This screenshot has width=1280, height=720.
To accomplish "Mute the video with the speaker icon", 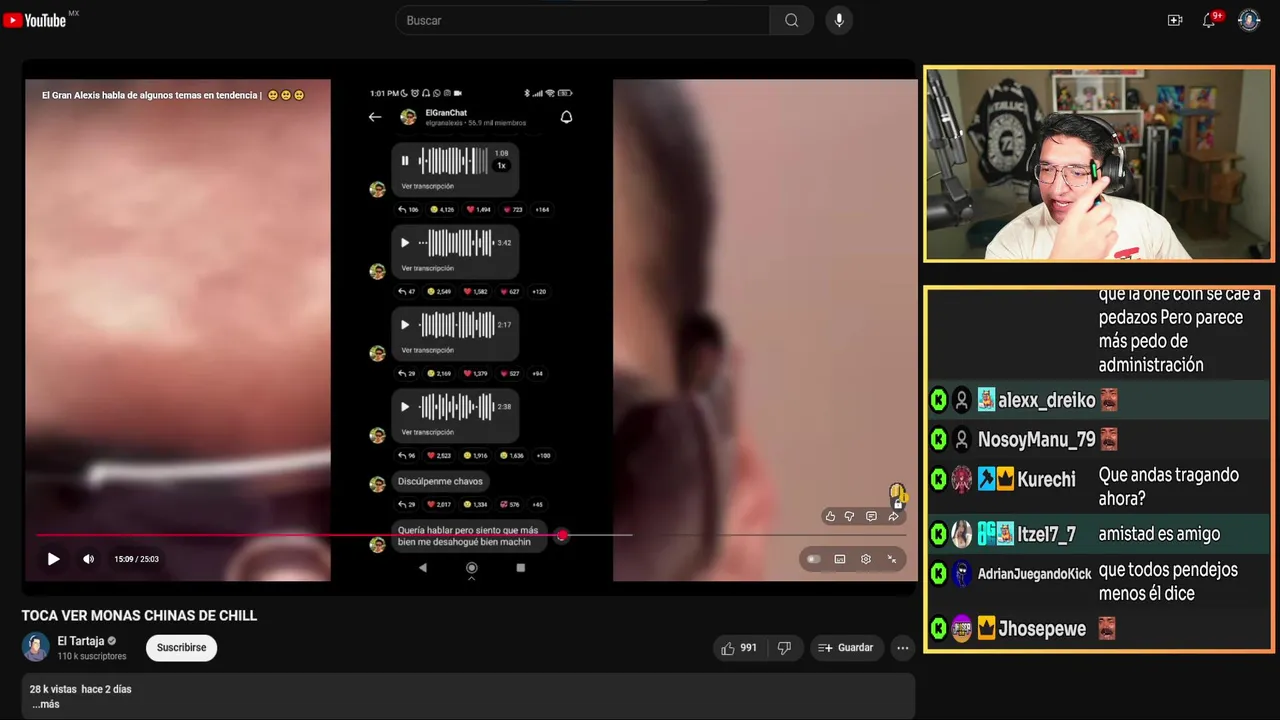I will point(88,559).
